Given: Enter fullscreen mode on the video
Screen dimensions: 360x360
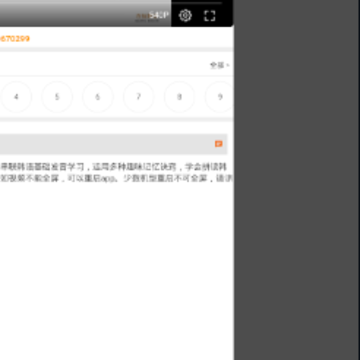Looking at the screenshot, I should pyautogui.click(x=210, y=15).
